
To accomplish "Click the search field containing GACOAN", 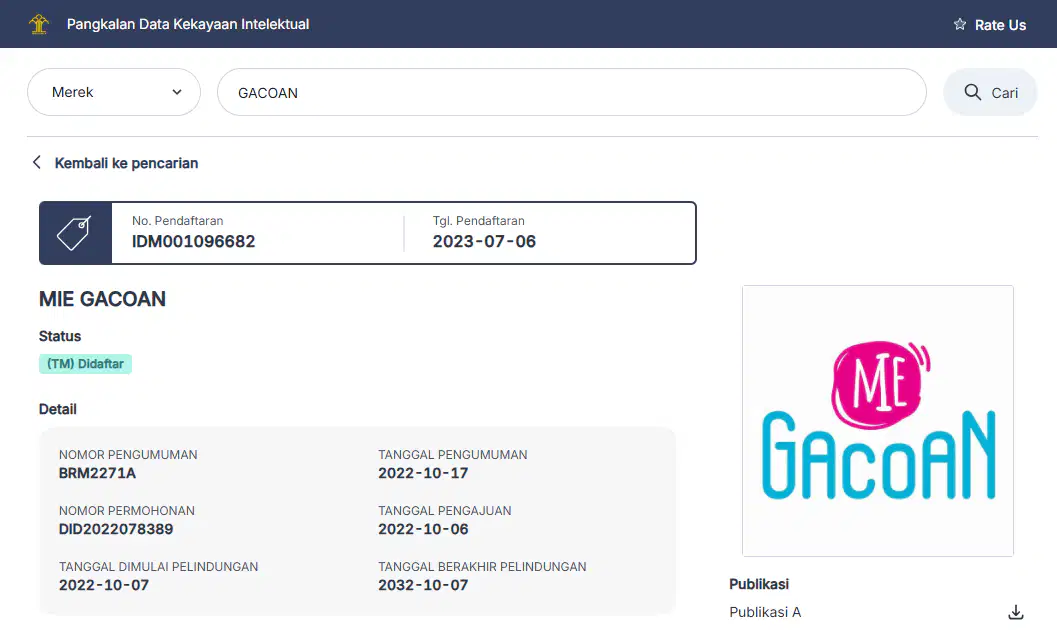I will (572, 92).
